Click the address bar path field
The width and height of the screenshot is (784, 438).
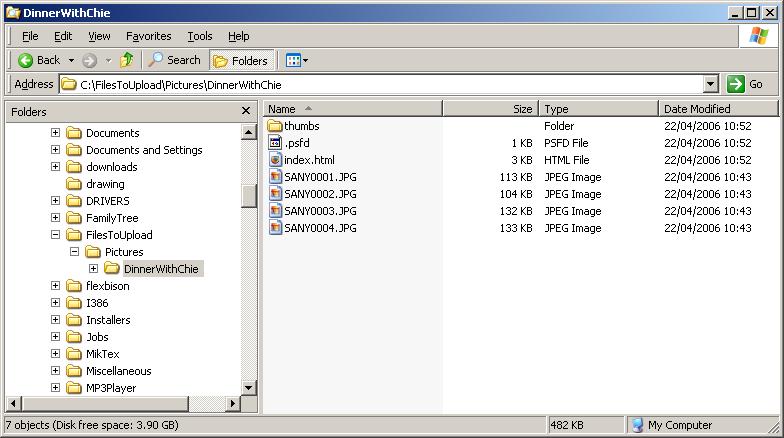click(x=381, y=84)
